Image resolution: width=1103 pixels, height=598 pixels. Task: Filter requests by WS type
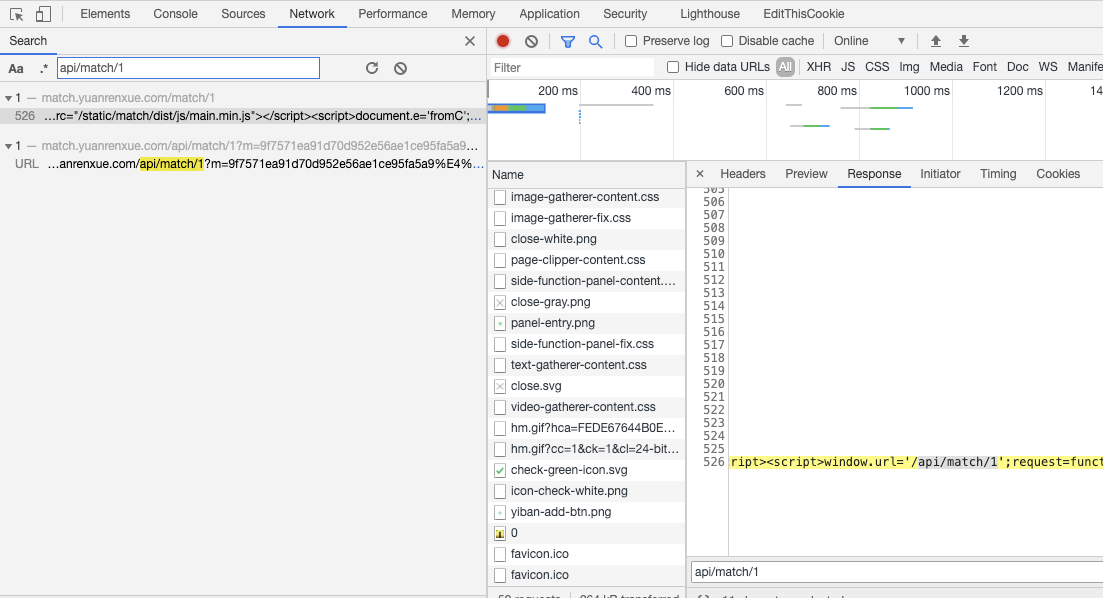[x=1047, y=67]
